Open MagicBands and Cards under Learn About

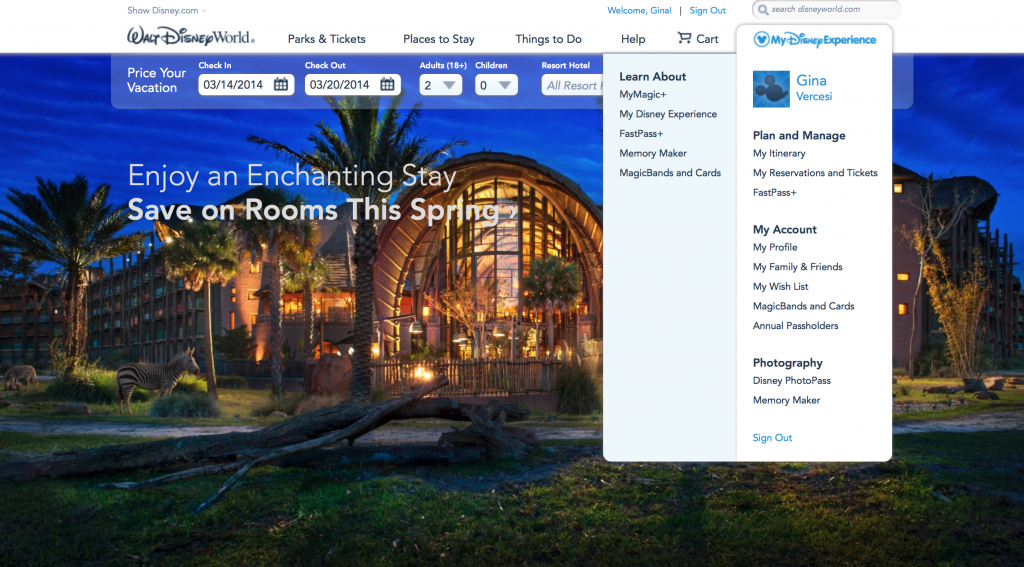(670, 173)
